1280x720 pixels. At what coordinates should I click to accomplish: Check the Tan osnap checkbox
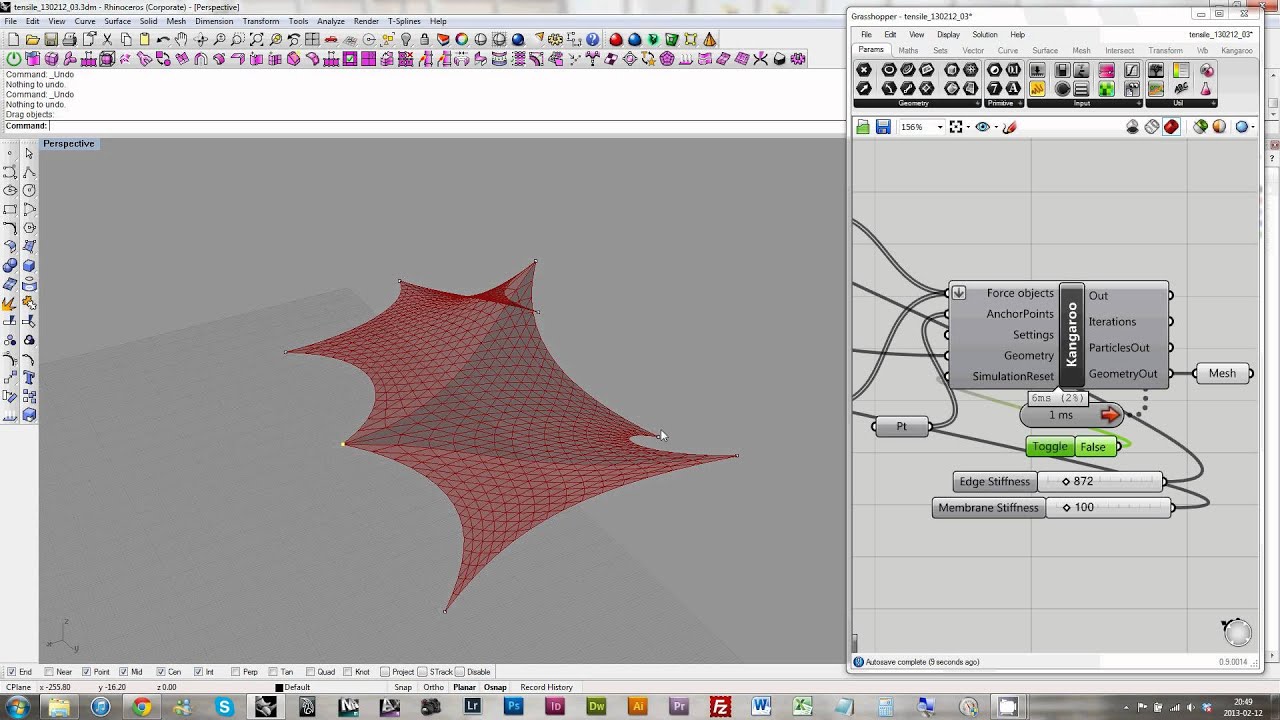click(273, 672)
